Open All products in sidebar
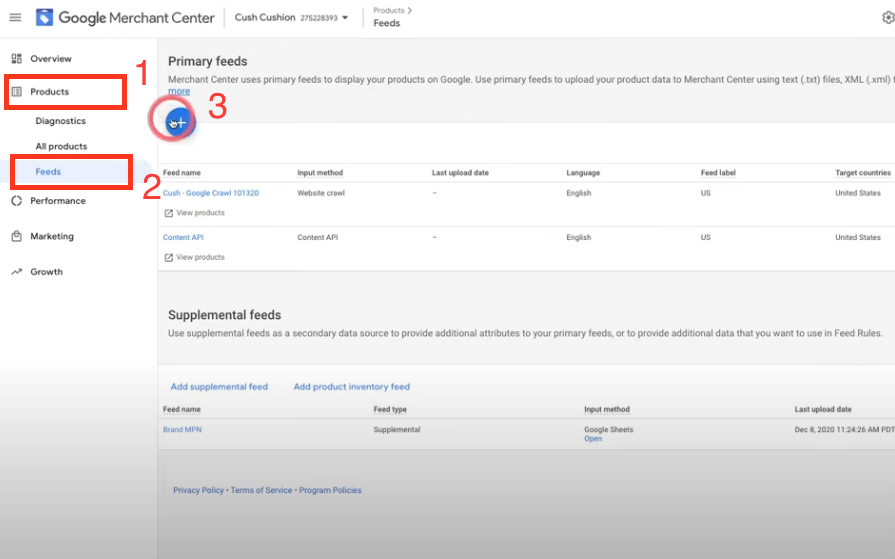Screen dimensions: 895x559 (61, 146)
